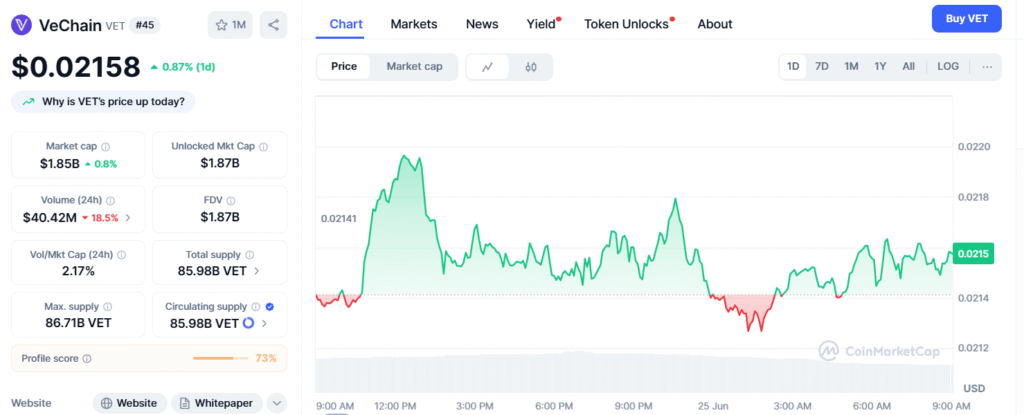Click Vol/Mkt Cap (24h) info icon
Viewport: 1024px width, 415px height.
(x=121, y=255)
